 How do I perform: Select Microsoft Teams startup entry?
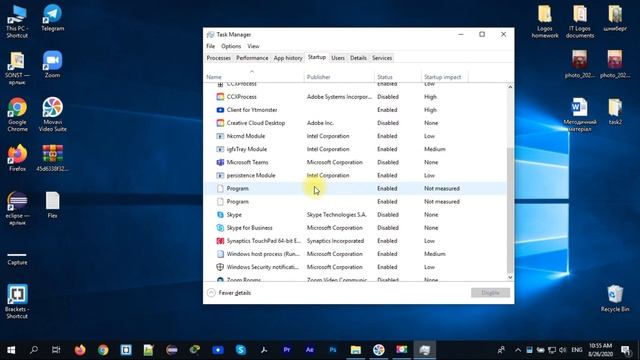point(355,162)
